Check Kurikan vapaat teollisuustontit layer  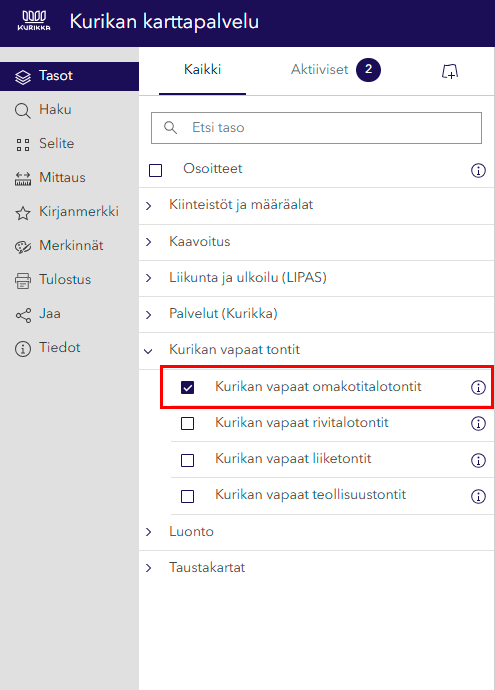click(x=187, y=496)
